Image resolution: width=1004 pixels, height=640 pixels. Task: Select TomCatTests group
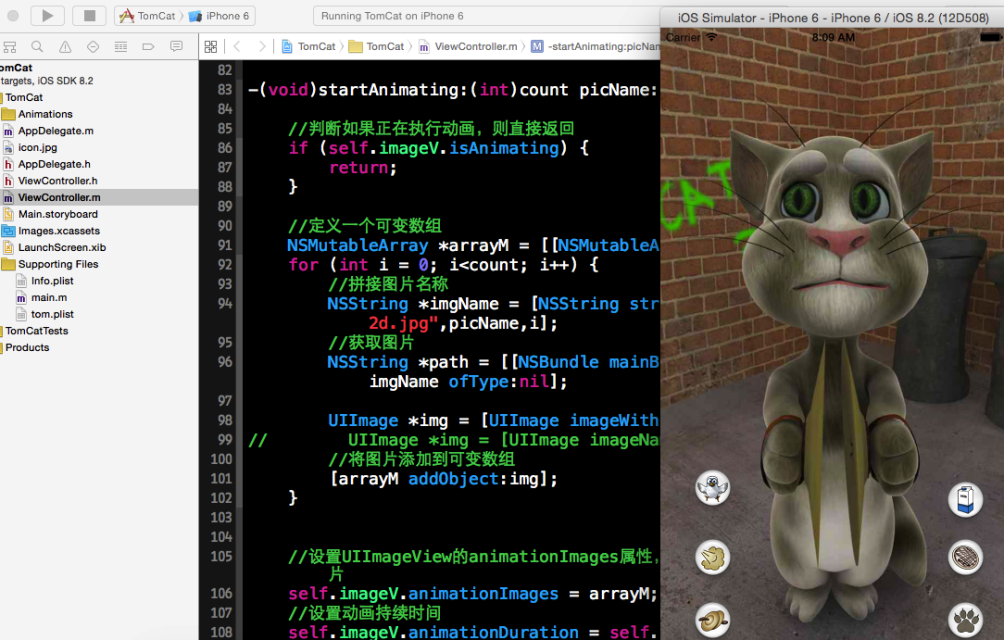click(x=35, y=330)
